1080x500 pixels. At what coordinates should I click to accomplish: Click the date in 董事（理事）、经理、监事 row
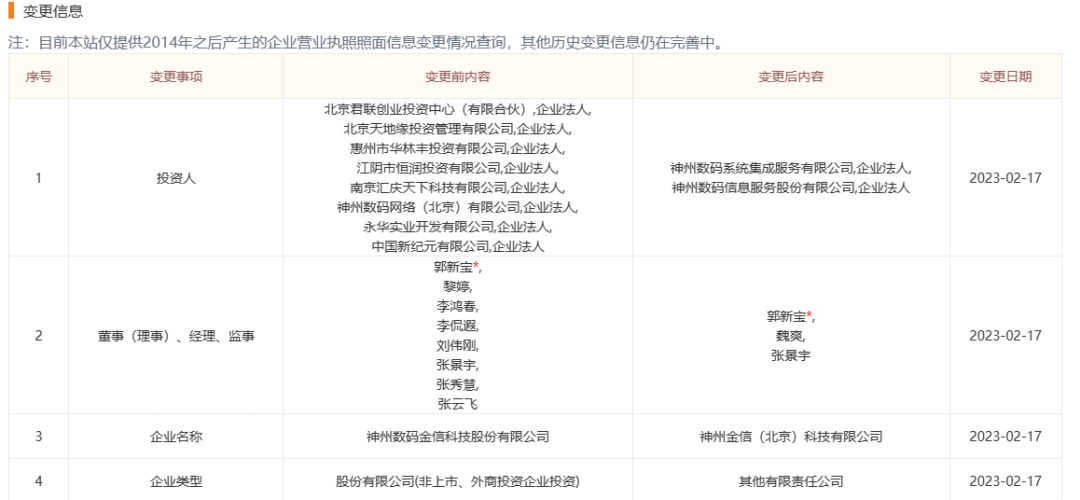click(x=1006, y=336)
